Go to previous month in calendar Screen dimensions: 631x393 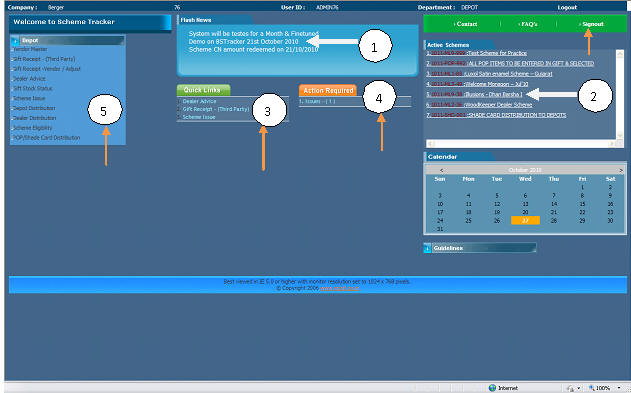(441, 170)
